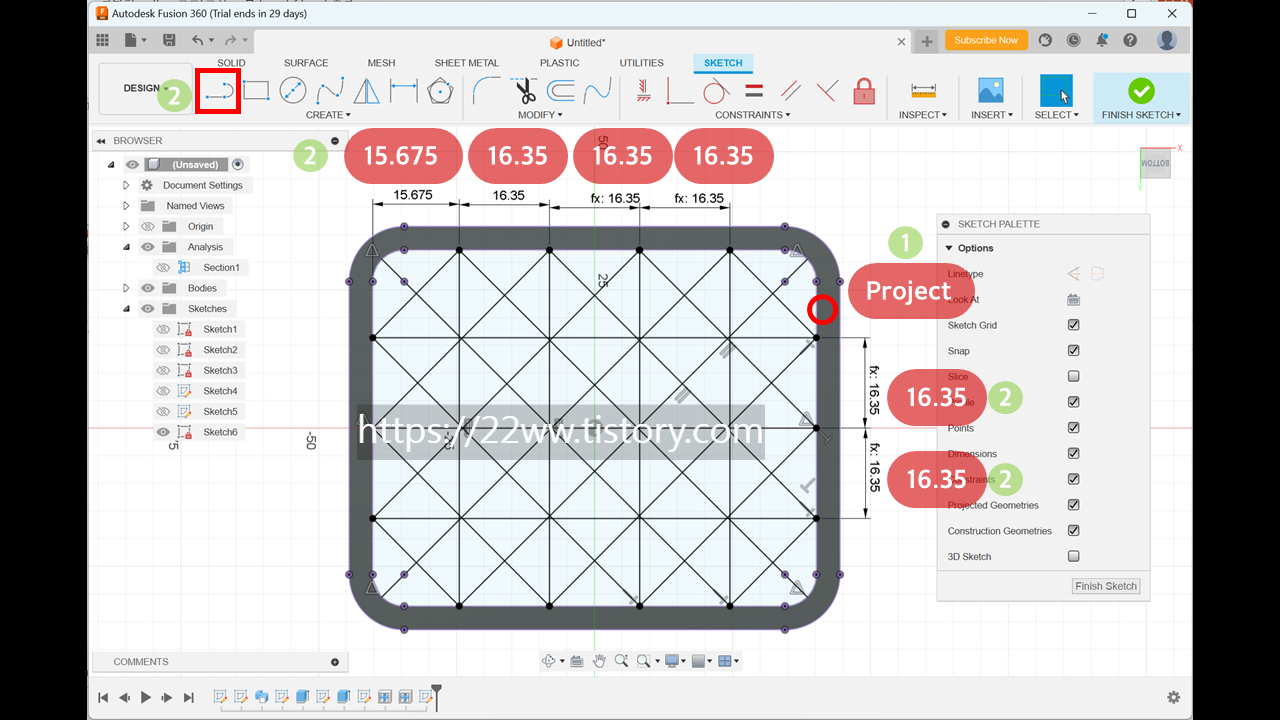Switch to the SOLID tab

coord(231,63)
